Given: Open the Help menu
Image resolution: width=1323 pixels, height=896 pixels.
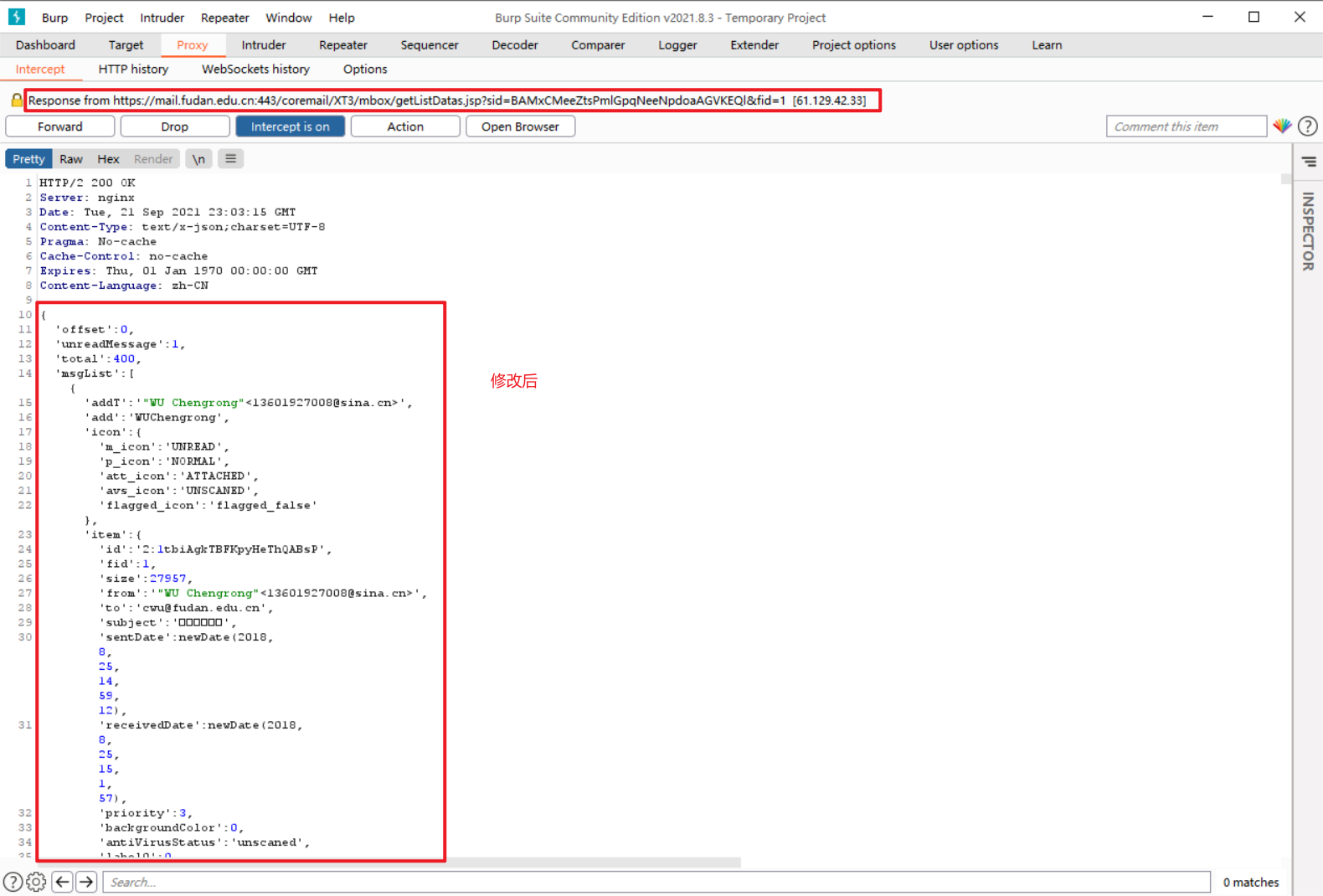Looking at the screenshot, I should coord(342,18).
